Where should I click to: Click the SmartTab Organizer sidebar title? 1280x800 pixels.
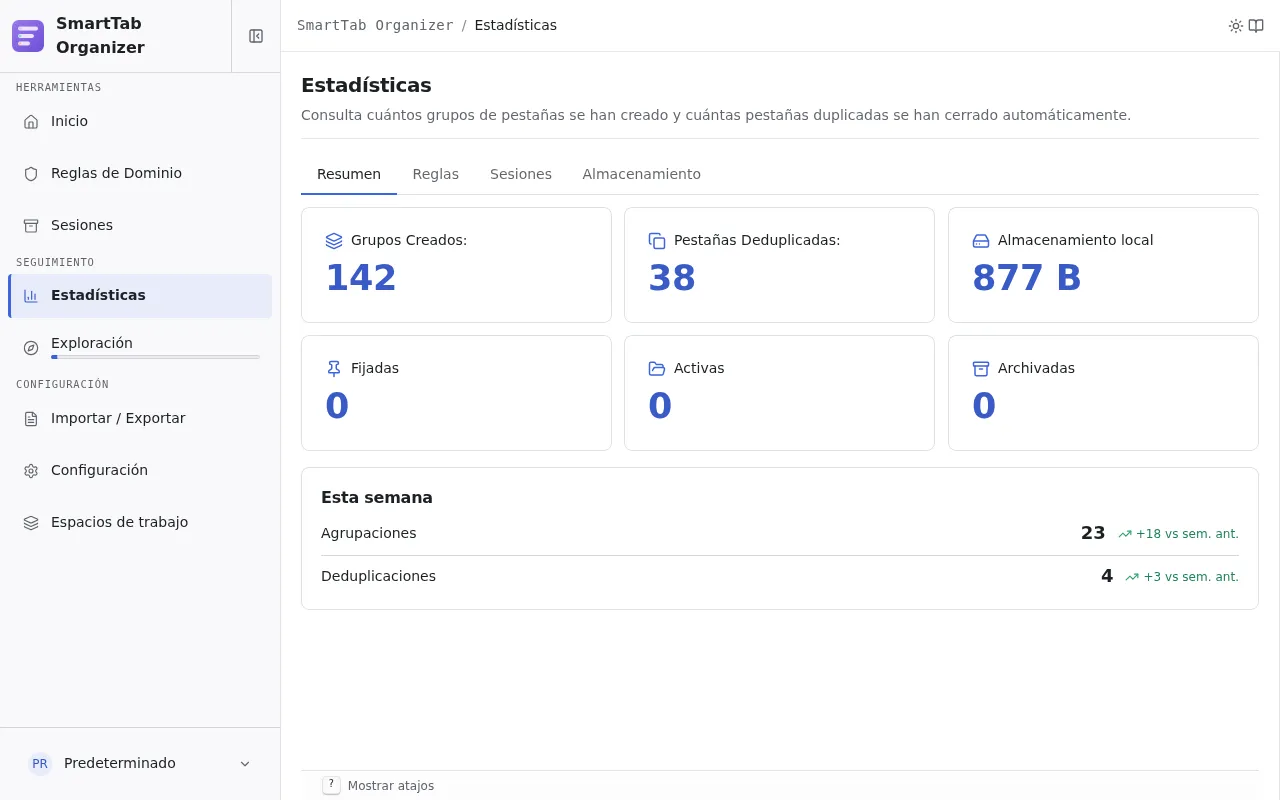pos(100,36)
